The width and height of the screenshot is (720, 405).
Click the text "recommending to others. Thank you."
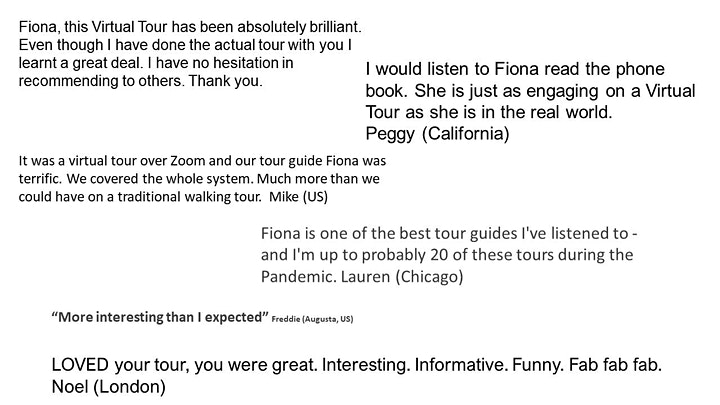click(141, 81)
